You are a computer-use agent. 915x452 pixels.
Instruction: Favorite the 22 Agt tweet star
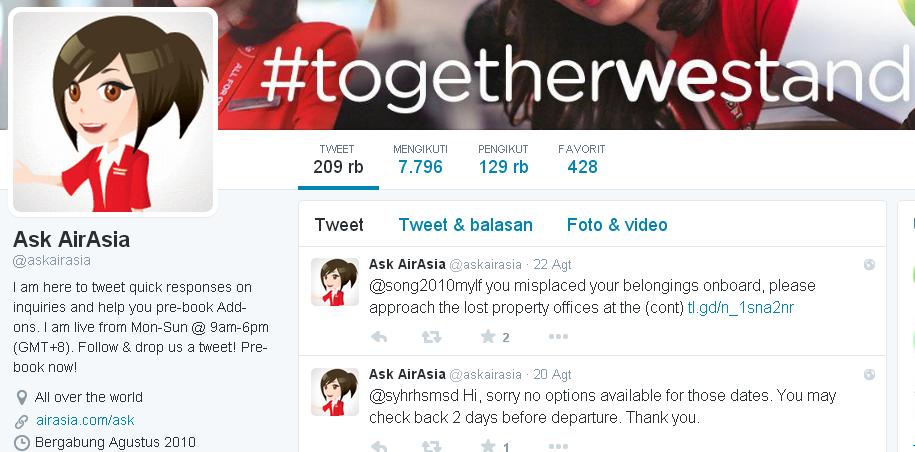[x=488, y=337]
